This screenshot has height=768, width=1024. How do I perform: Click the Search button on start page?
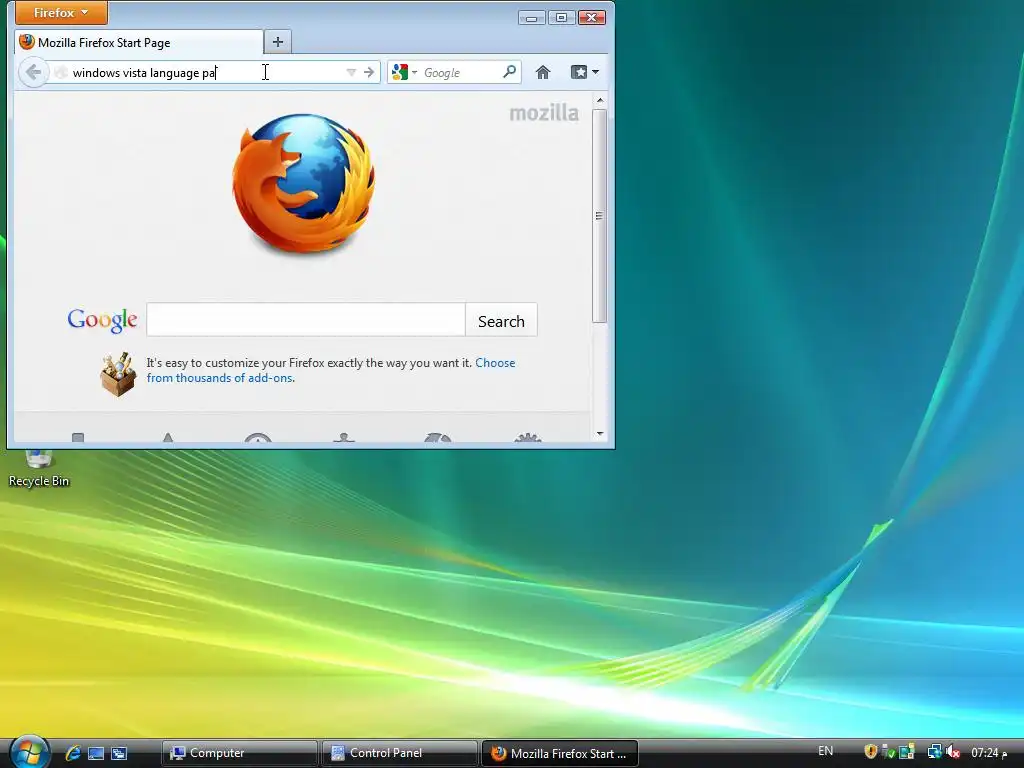pos(501,321)
